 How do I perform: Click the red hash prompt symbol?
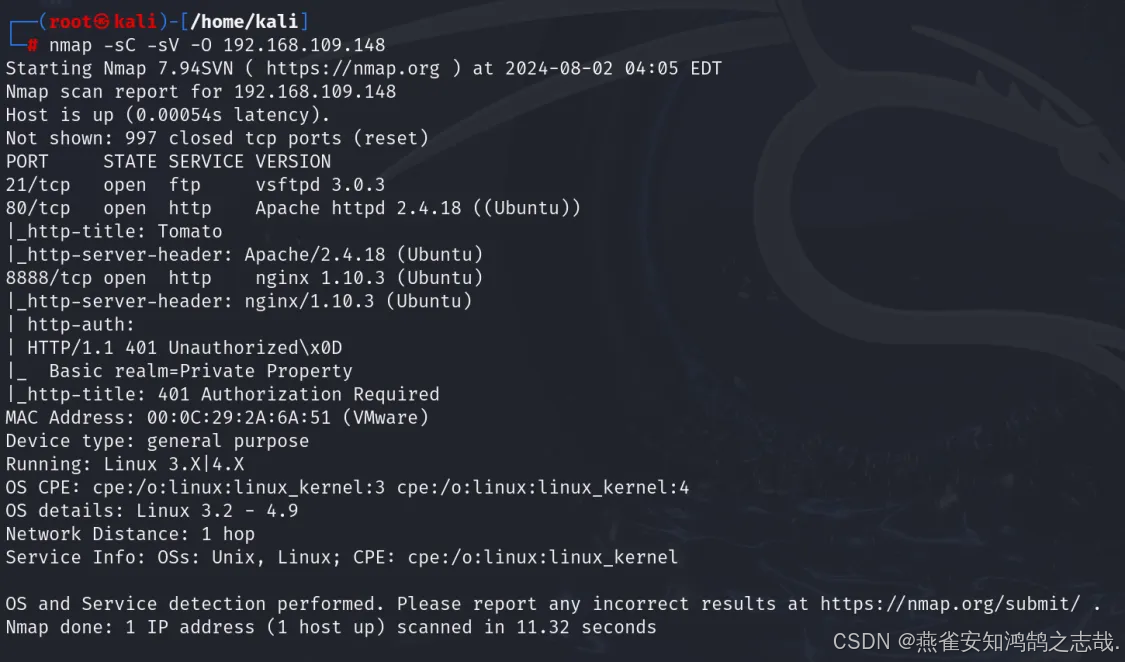[x=32, y=45]
